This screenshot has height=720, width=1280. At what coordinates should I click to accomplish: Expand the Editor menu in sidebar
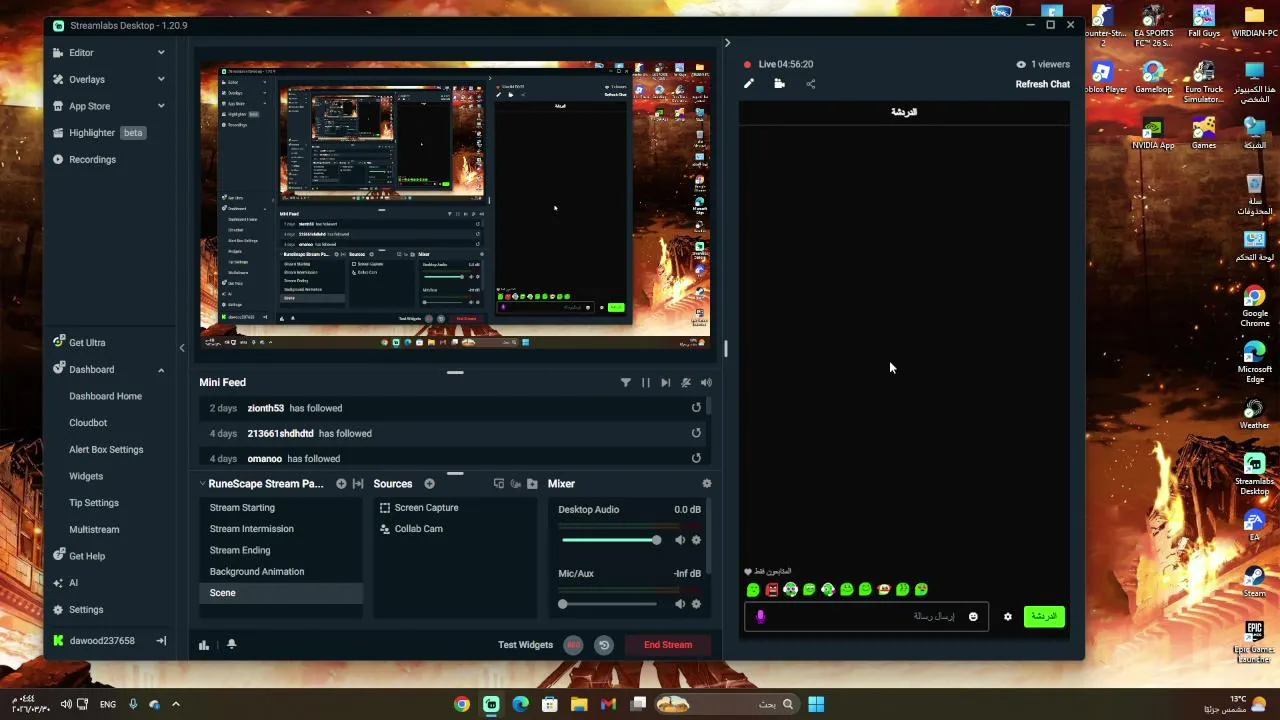[161, 53]
